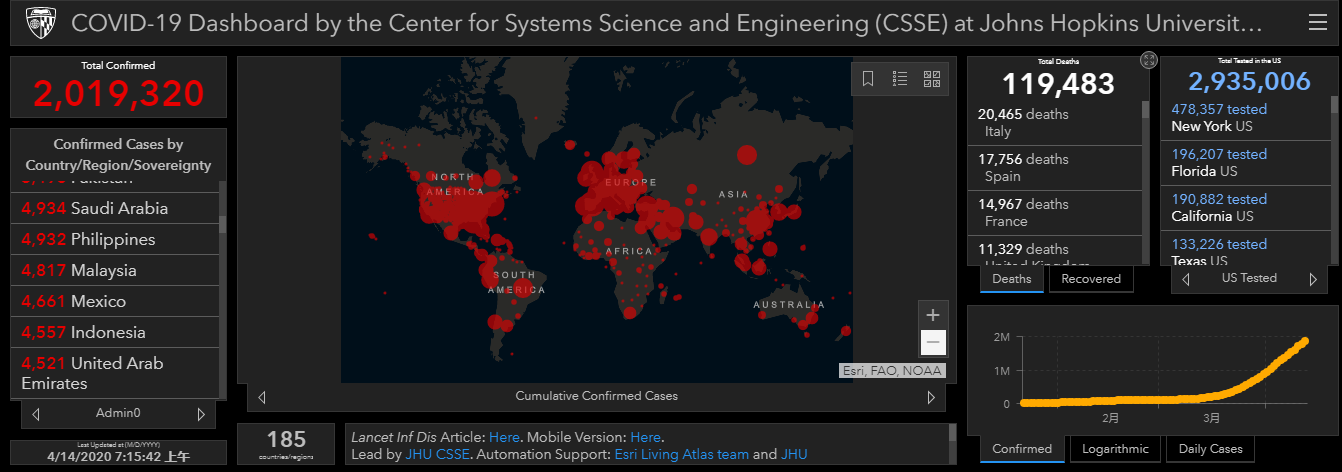Click the left arrow next to US Tested

click(1186, 279)
